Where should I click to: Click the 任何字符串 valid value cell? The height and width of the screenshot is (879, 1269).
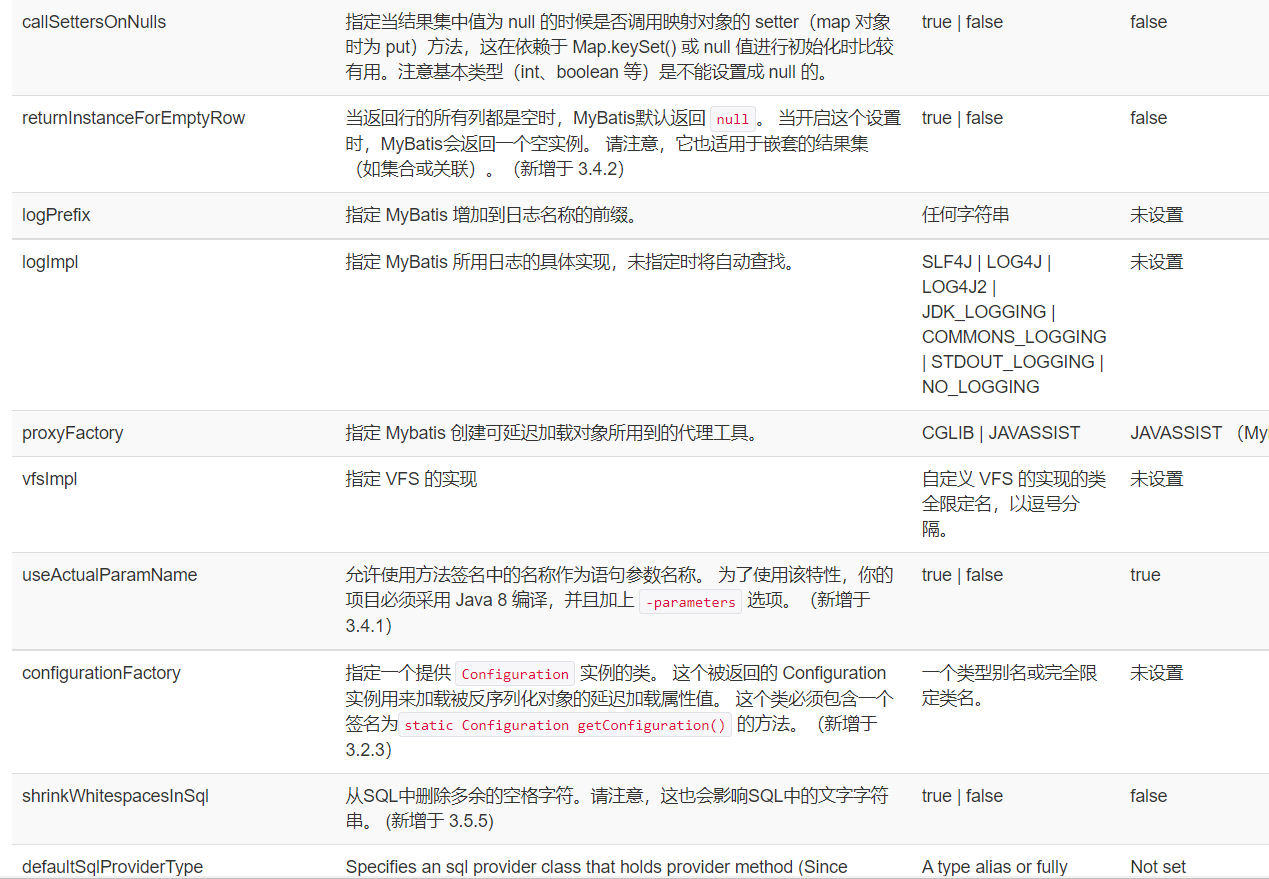pyautogui.click(x=966, y=215)
